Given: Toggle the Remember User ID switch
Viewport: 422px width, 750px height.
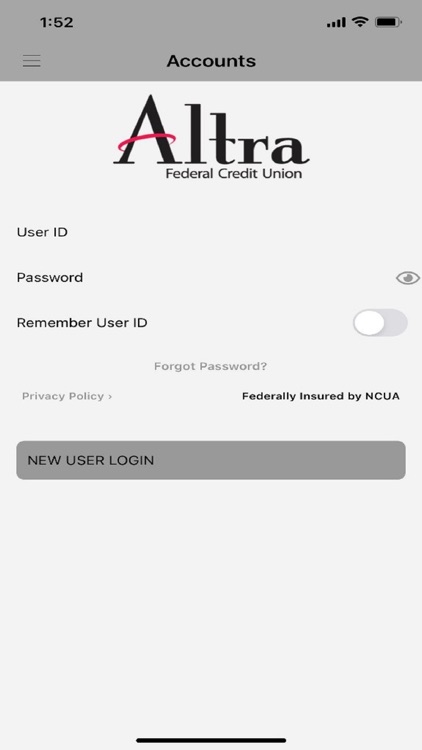Looking at the screenshot, I should [380, 323].
